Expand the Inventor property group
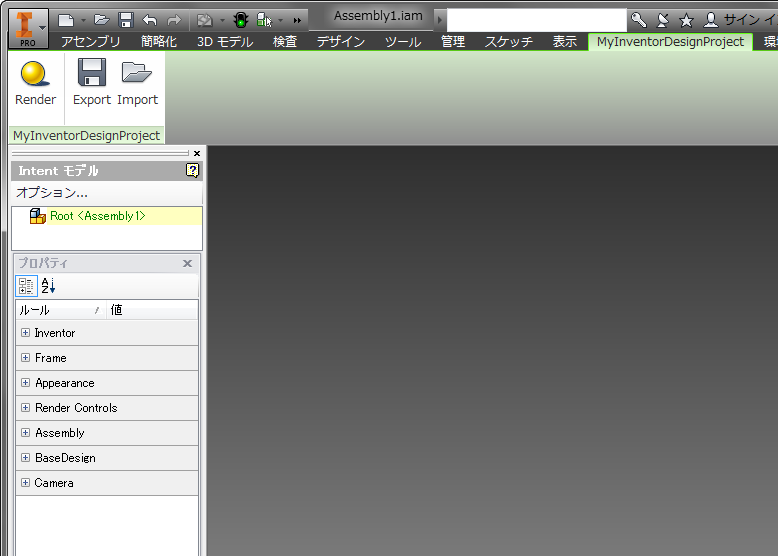This screenshot has width=778, height=556. pyautogui.click(x=25, y=333)
